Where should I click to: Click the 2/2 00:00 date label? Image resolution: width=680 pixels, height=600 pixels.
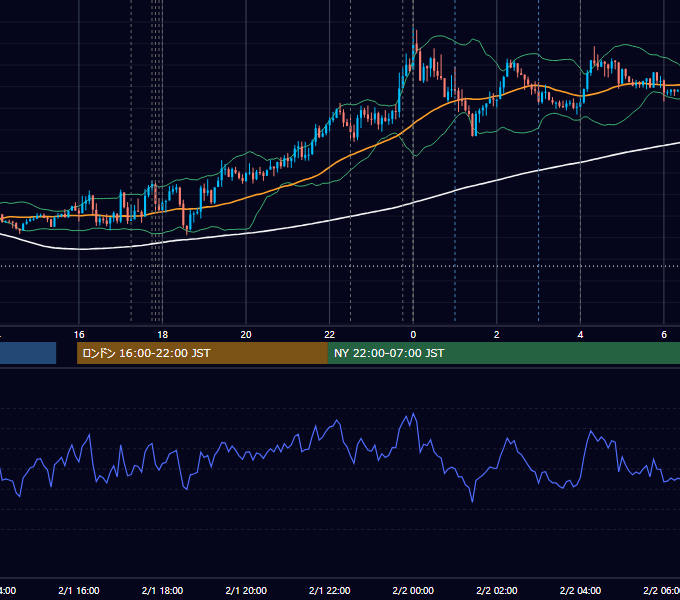(413, 590)
